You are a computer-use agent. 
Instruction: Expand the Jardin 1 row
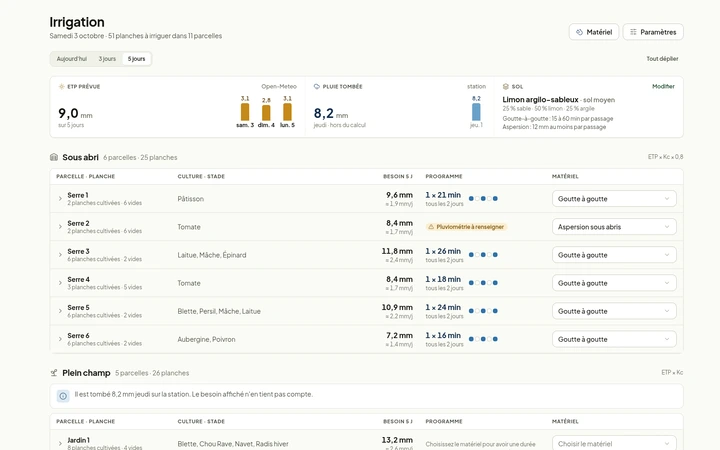tap(60, 444)
